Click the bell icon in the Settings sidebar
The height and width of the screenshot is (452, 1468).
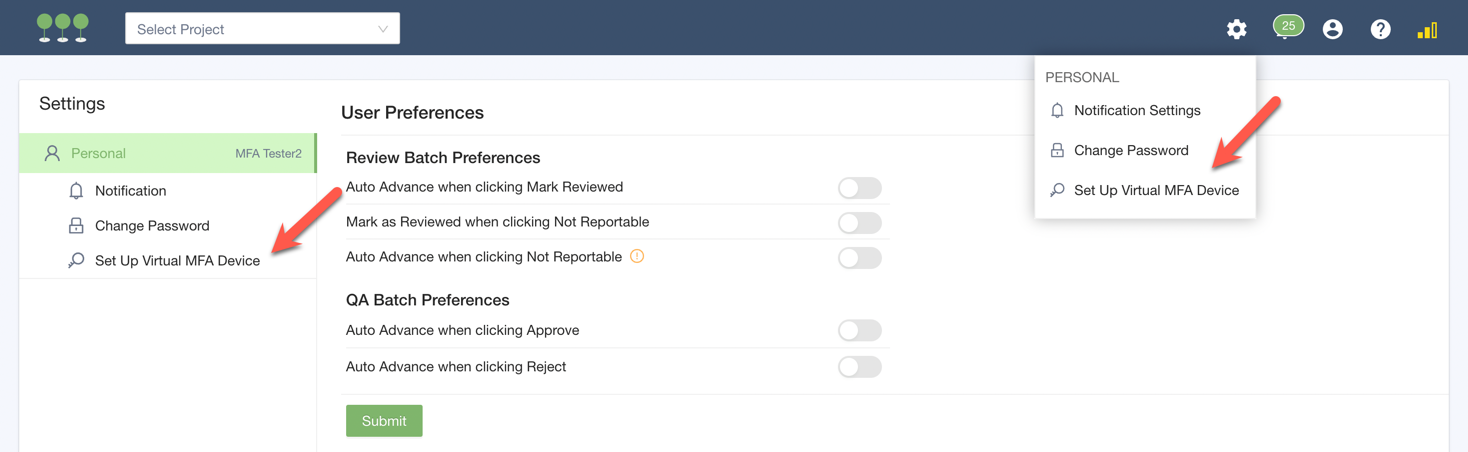(76, 191)
